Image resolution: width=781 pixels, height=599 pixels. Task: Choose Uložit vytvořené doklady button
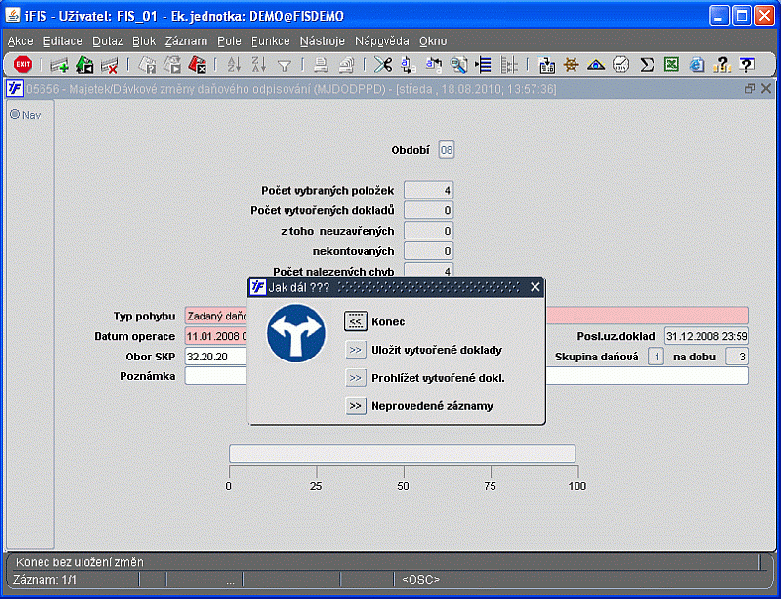(x=355, y=350)
